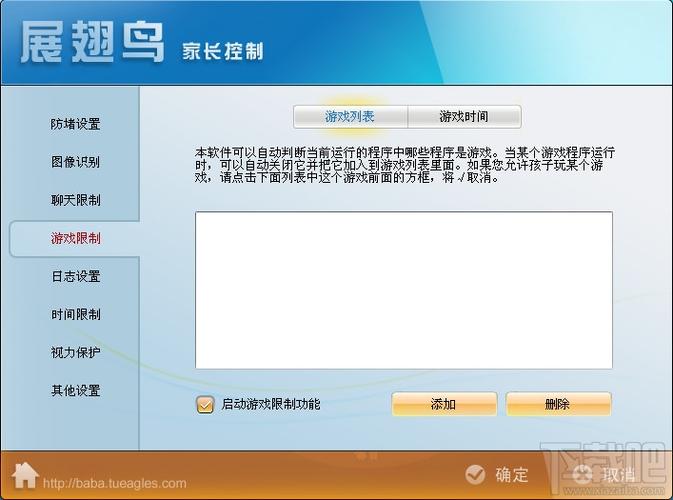Screen dimensions: 673x500
Task: Click the home icon in bottom bar
Action: (x=25, y=475)
